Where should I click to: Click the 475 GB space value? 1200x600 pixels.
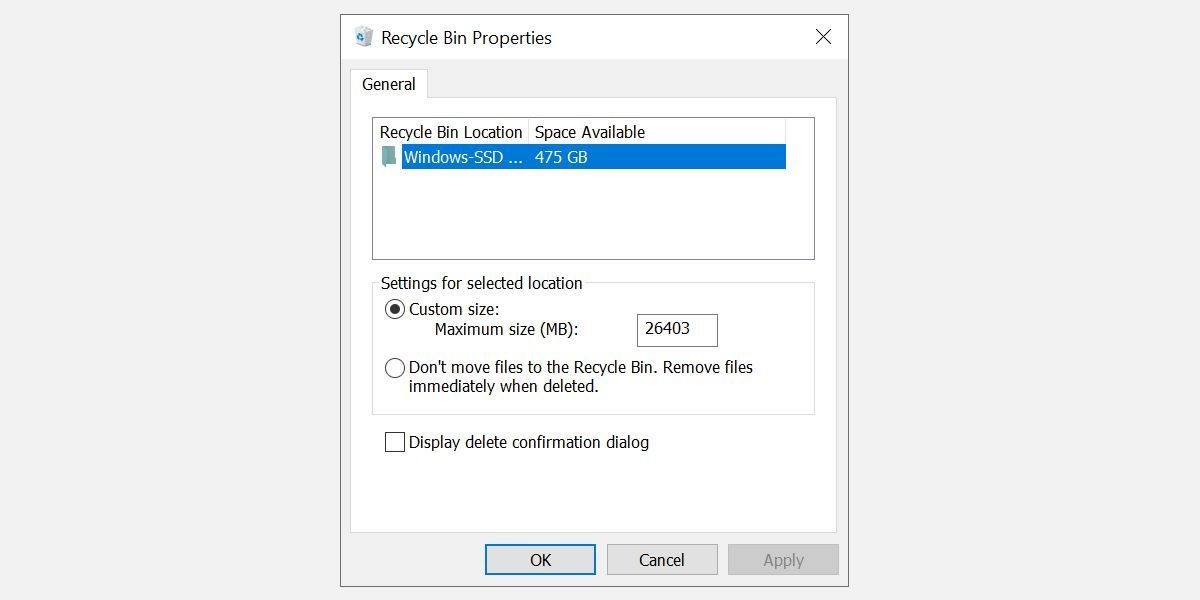coord(561,157)
